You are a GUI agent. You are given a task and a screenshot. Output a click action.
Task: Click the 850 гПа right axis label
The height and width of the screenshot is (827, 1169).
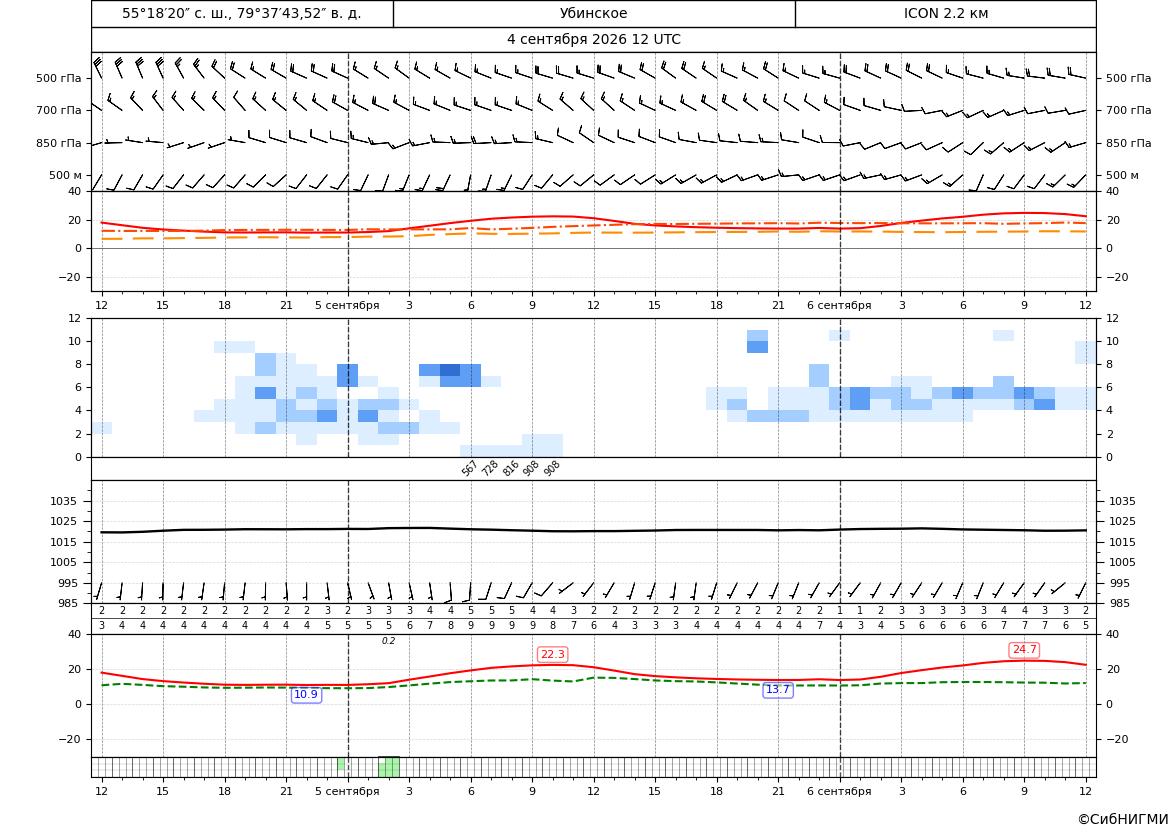(1129, 143)
